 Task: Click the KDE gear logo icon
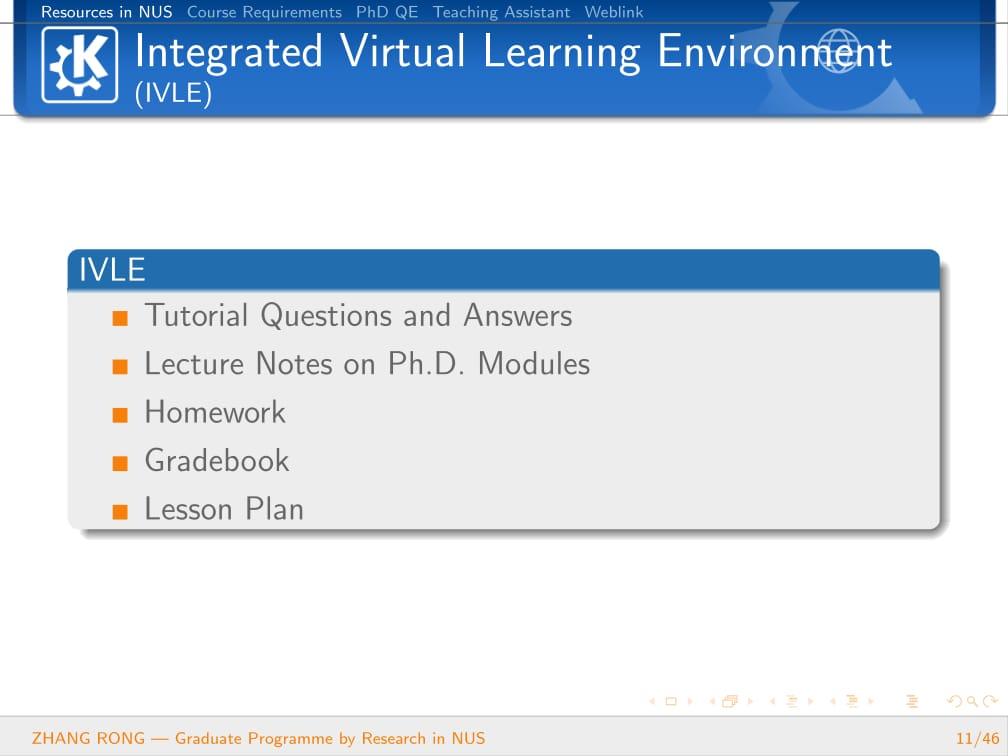click(80, 65)
